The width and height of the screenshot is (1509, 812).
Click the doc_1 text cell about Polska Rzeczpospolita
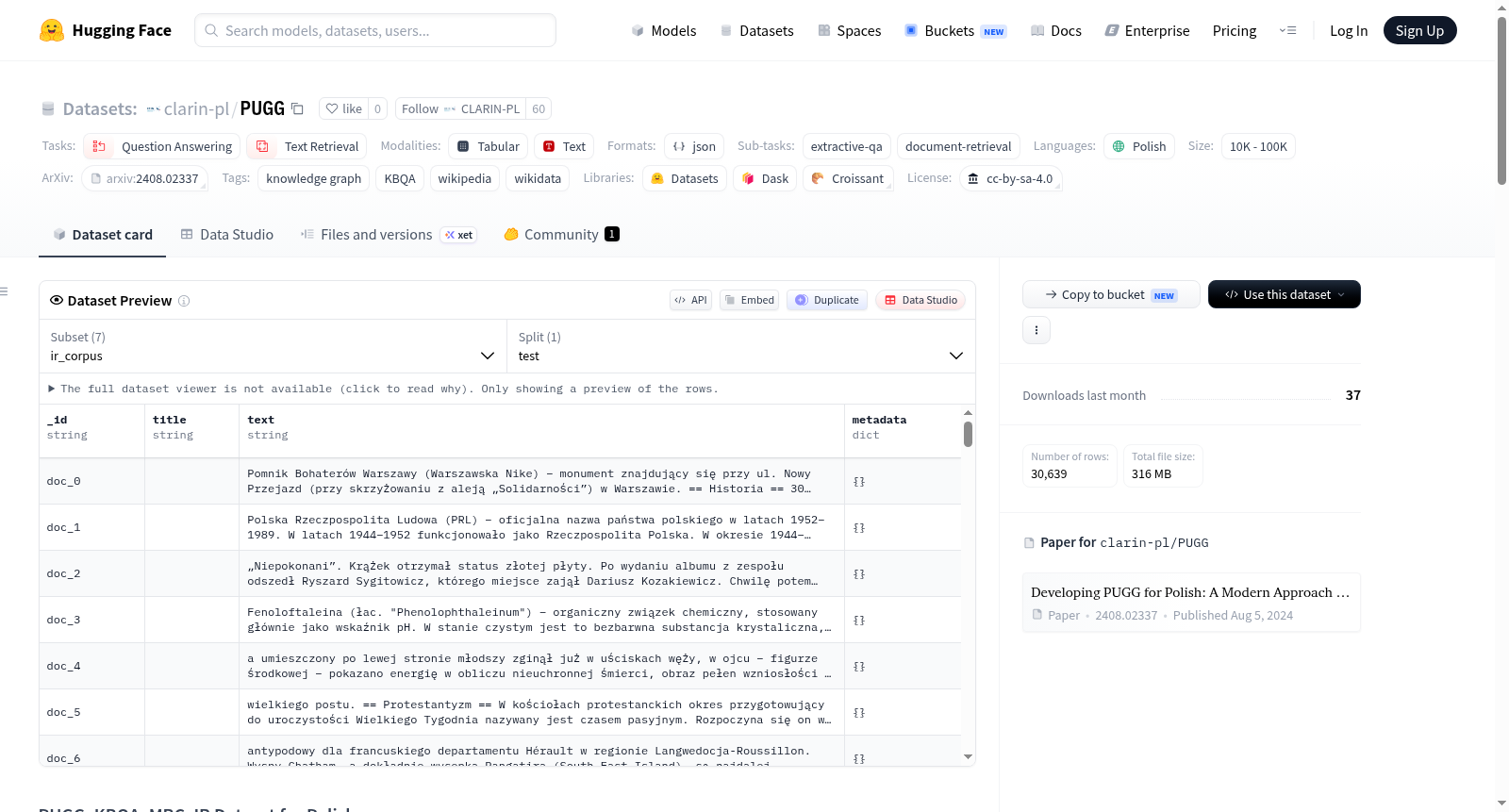[541, 527]
